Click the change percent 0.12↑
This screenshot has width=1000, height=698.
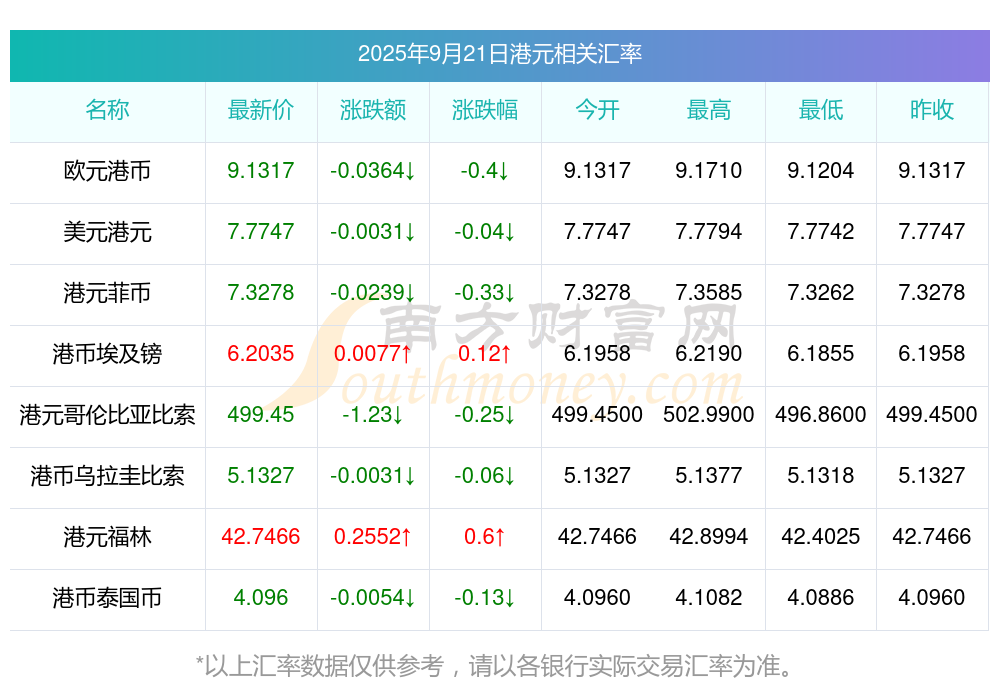485,353
